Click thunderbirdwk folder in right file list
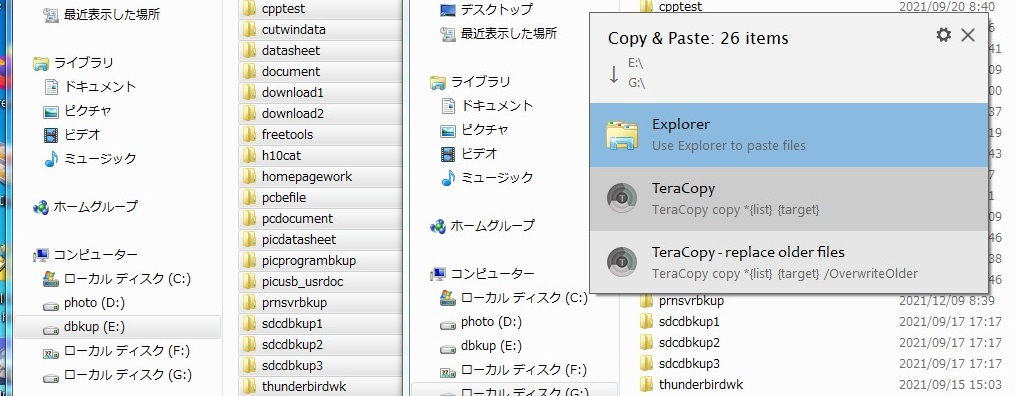1015x396 pixels. point(691,385)
